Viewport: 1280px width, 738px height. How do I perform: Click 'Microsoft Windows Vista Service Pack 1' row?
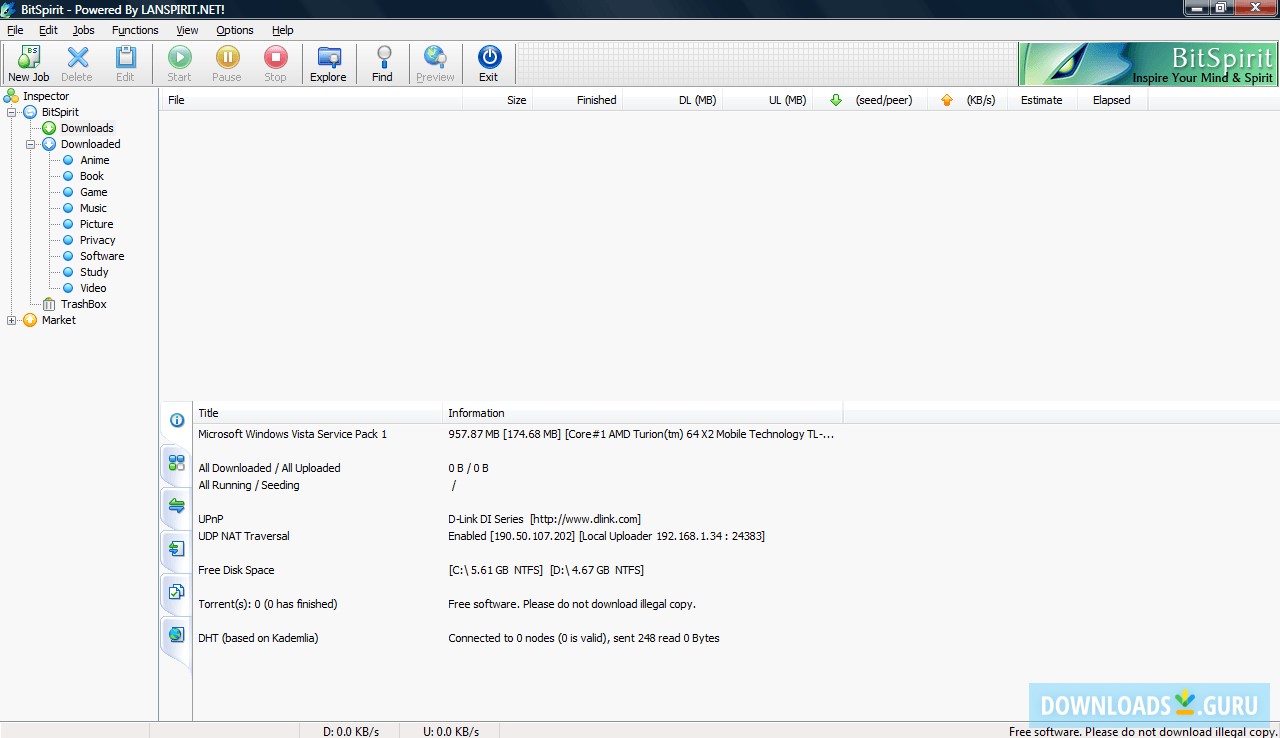coord(292,434)
